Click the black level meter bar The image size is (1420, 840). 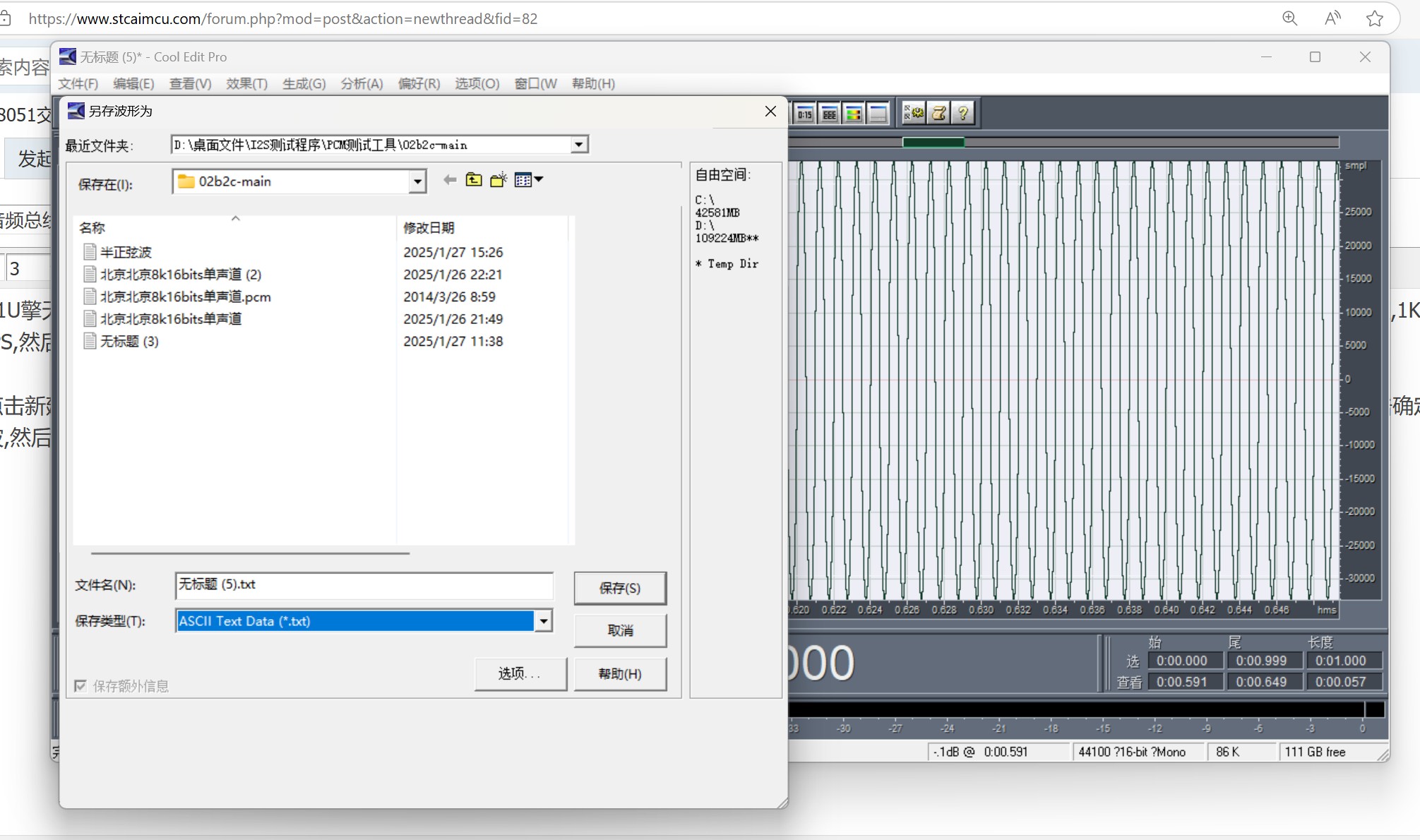coord(1085,709)
